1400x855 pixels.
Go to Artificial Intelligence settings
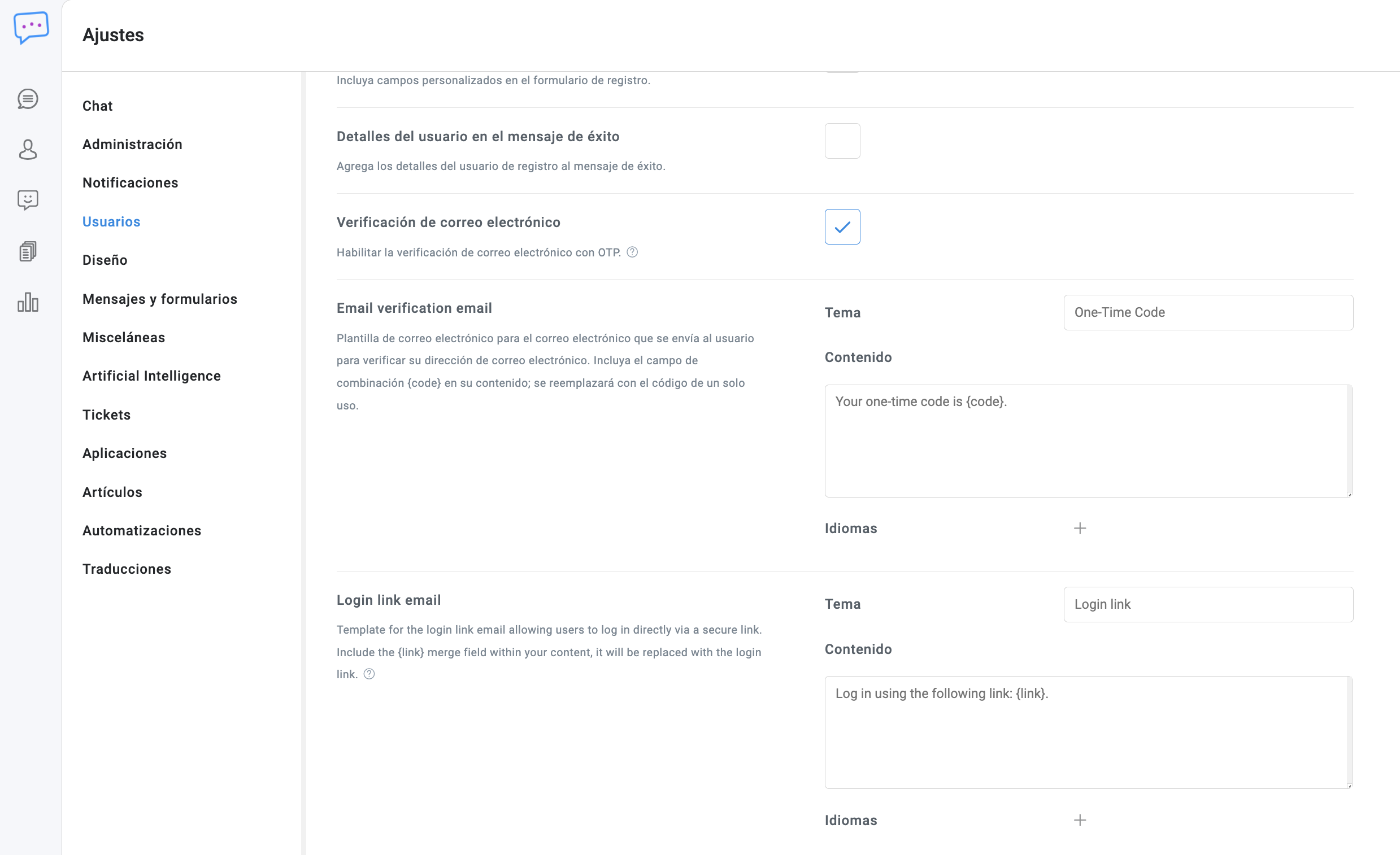coord(151,376)
